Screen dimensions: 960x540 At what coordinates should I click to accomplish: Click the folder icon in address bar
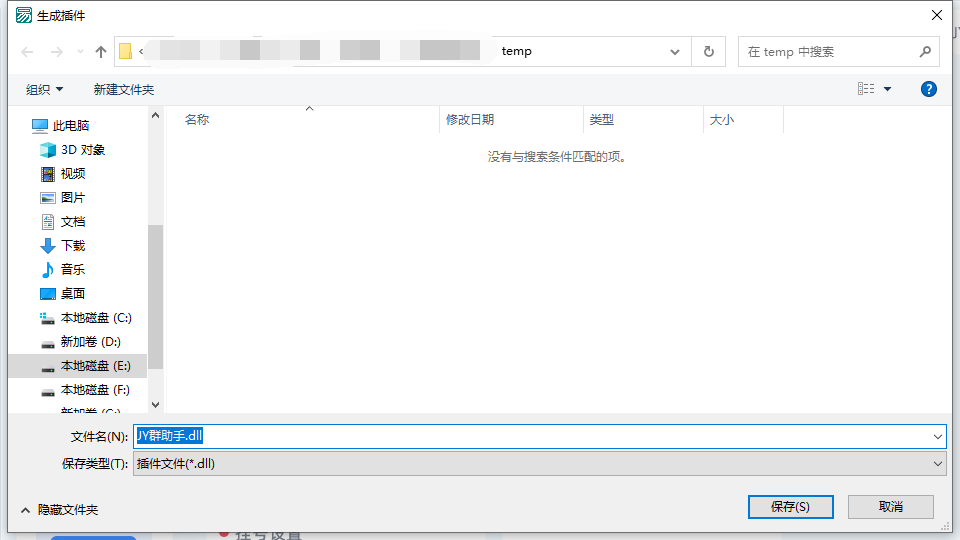point(126,51)
